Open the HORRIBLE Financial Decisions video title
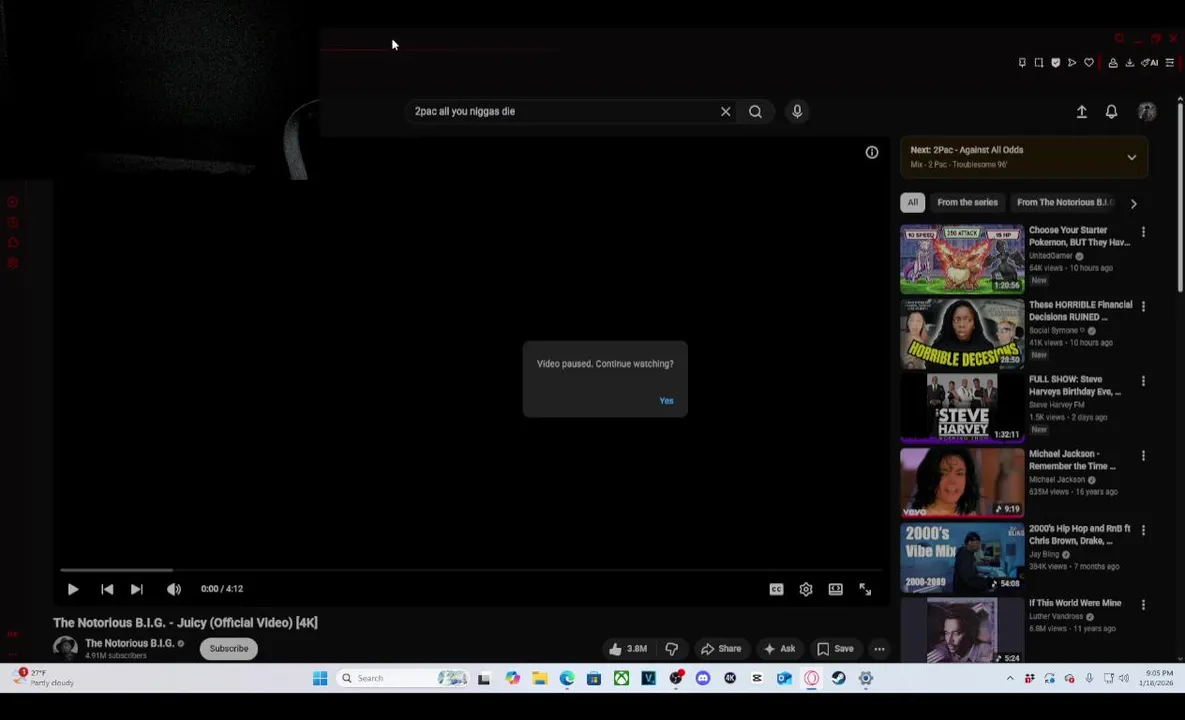This screenshot has width=1185, height=720. coord(1081,311)
